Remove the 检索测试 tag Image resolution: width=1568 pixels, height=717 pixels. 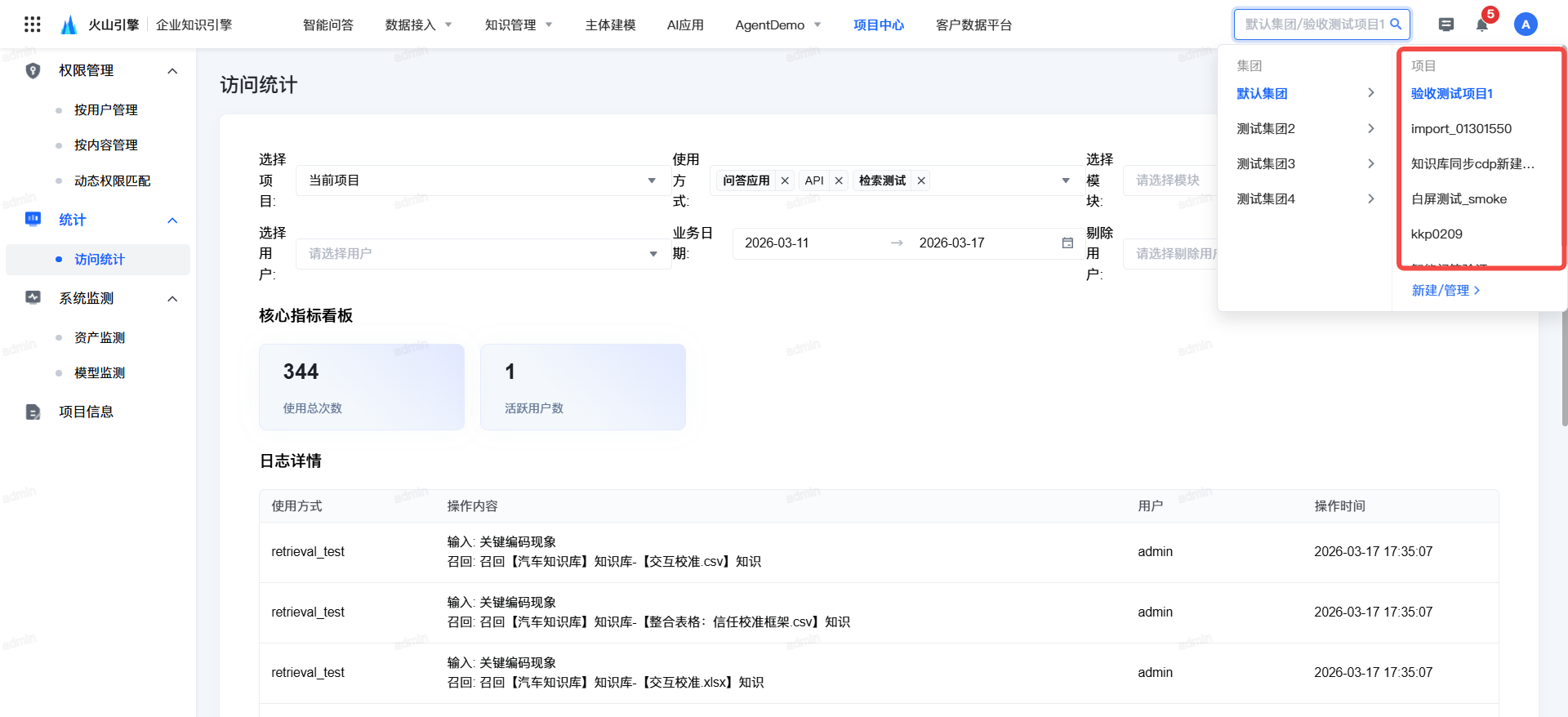pos(921,180)
